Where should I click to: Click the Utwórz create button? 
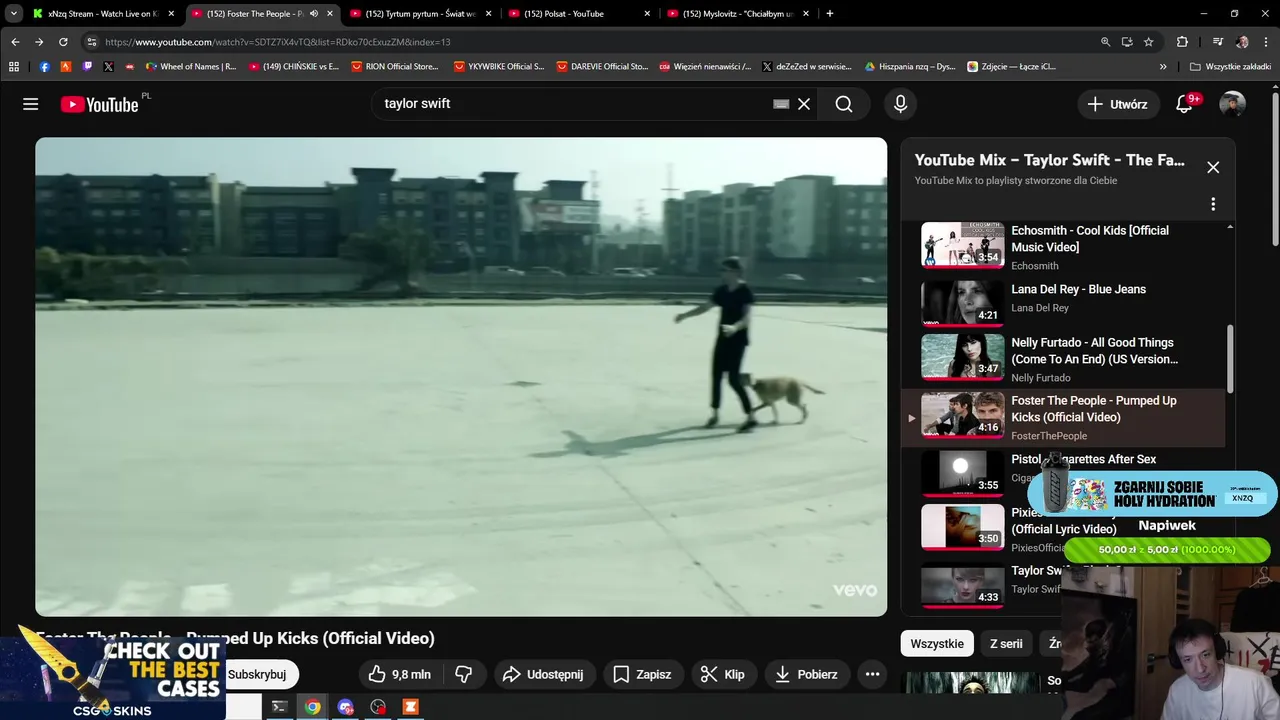click(1118, 104)
